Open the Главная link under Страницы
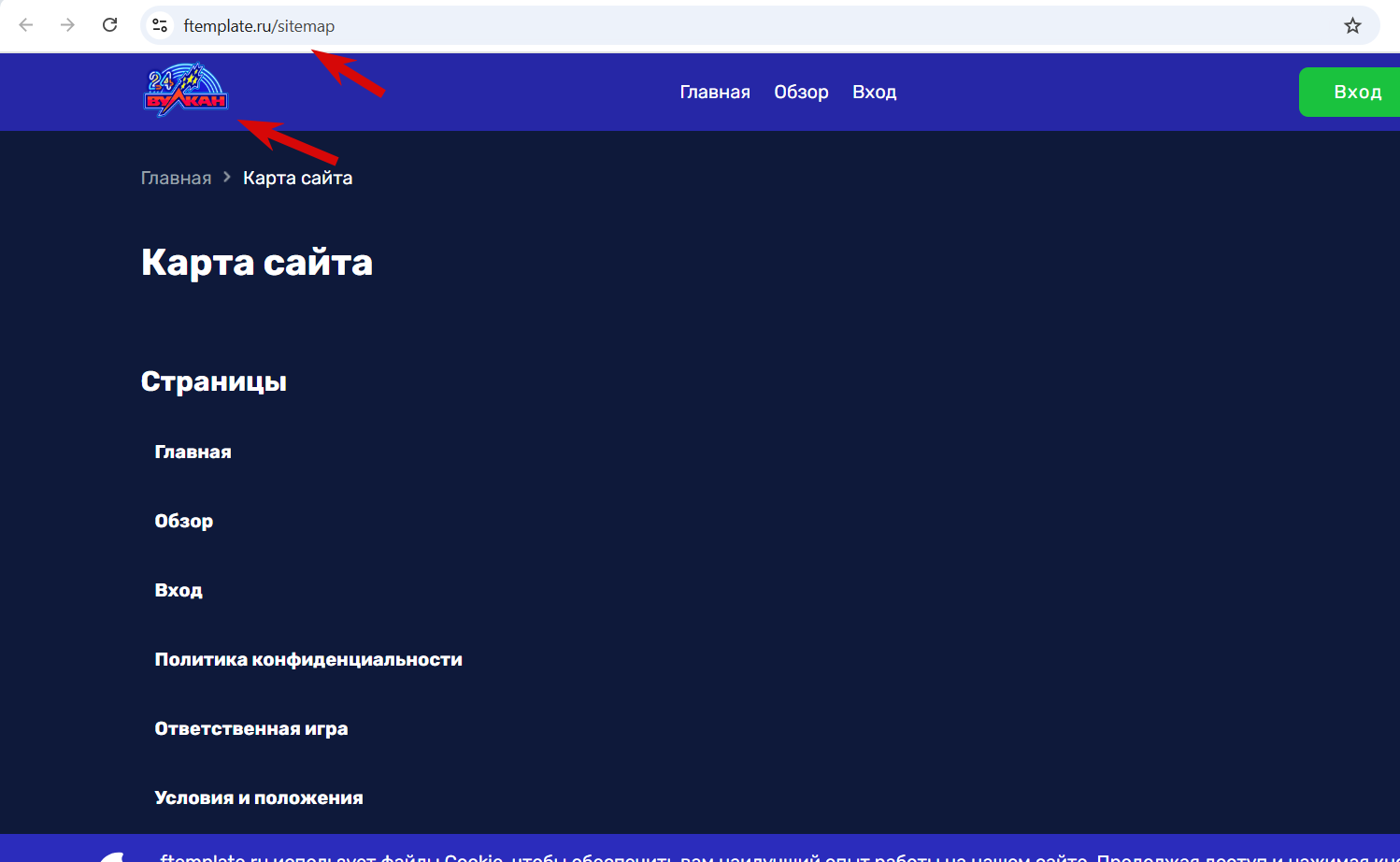Viewport: 1400px width, 862px height. coord(193,452)
